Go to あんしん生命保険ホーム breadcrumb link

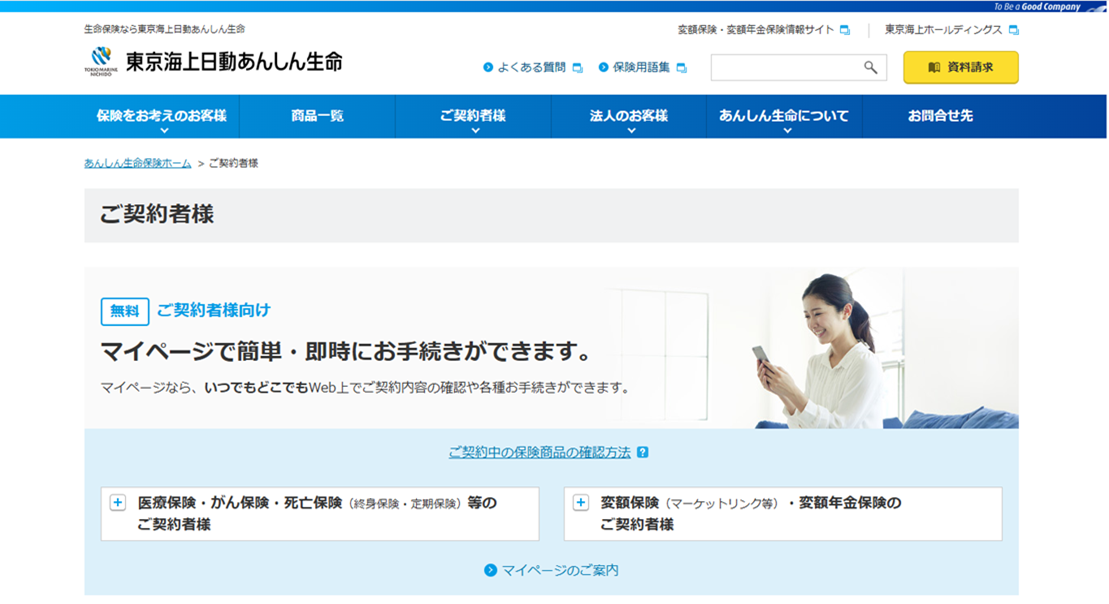click(x=137, y=163)
